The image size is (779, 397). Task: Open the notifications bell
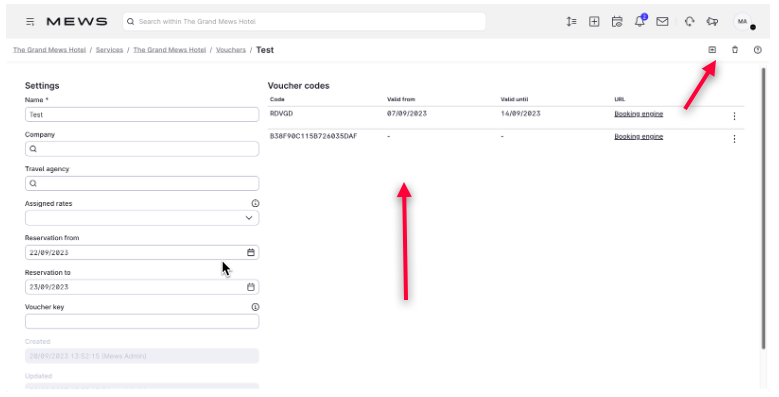click(640, 21)
